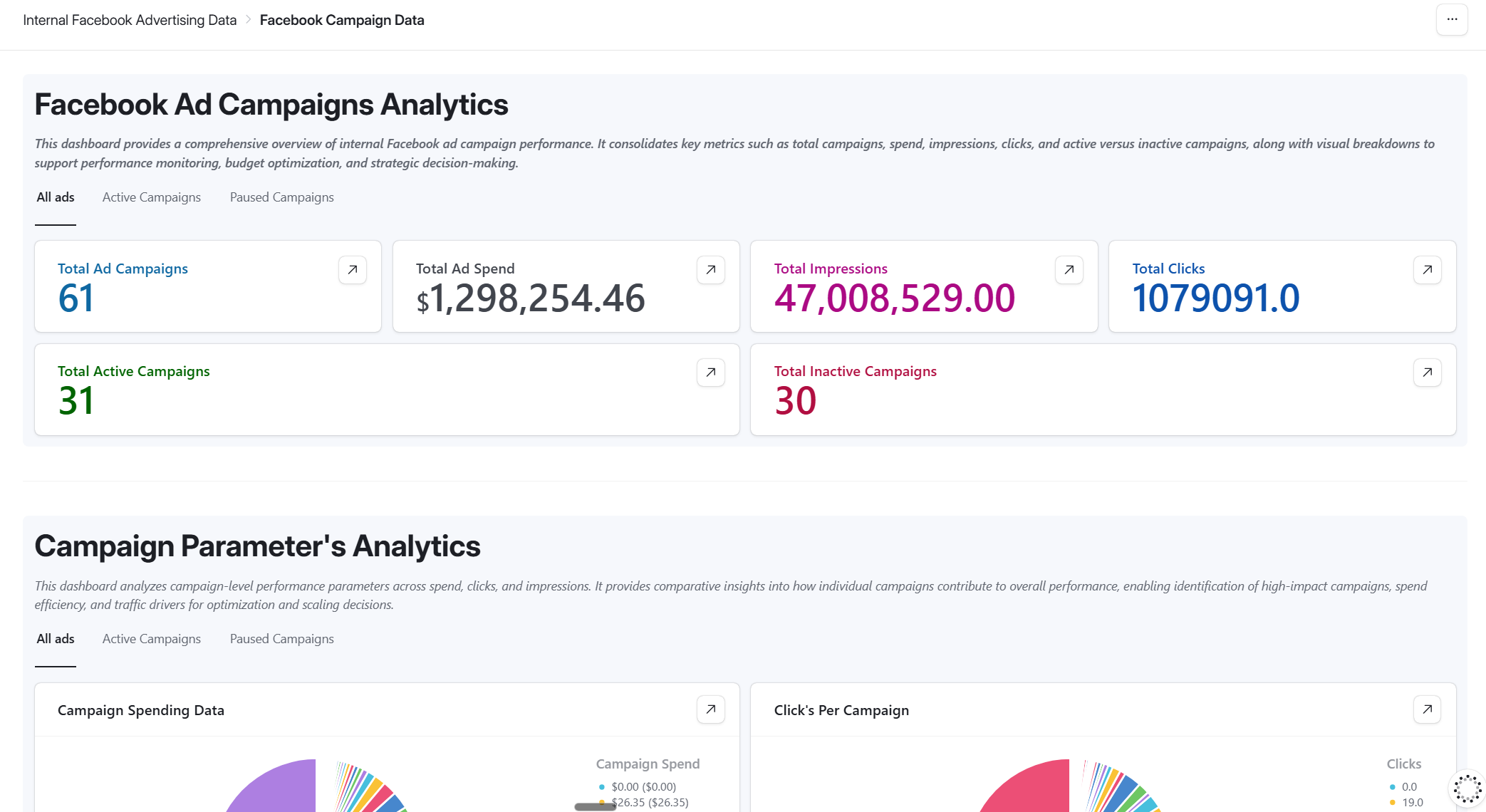Expand the Total Clicks card

pyautogui.click(x=1428, y=270)
